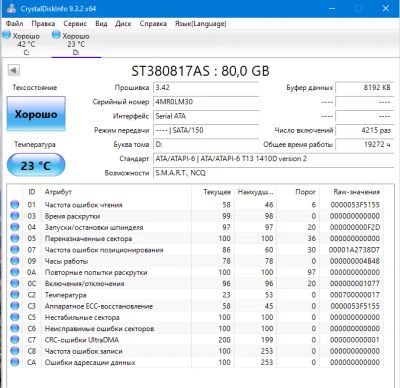Select the Время раскрутки attribute text

[x=72, y=216]
